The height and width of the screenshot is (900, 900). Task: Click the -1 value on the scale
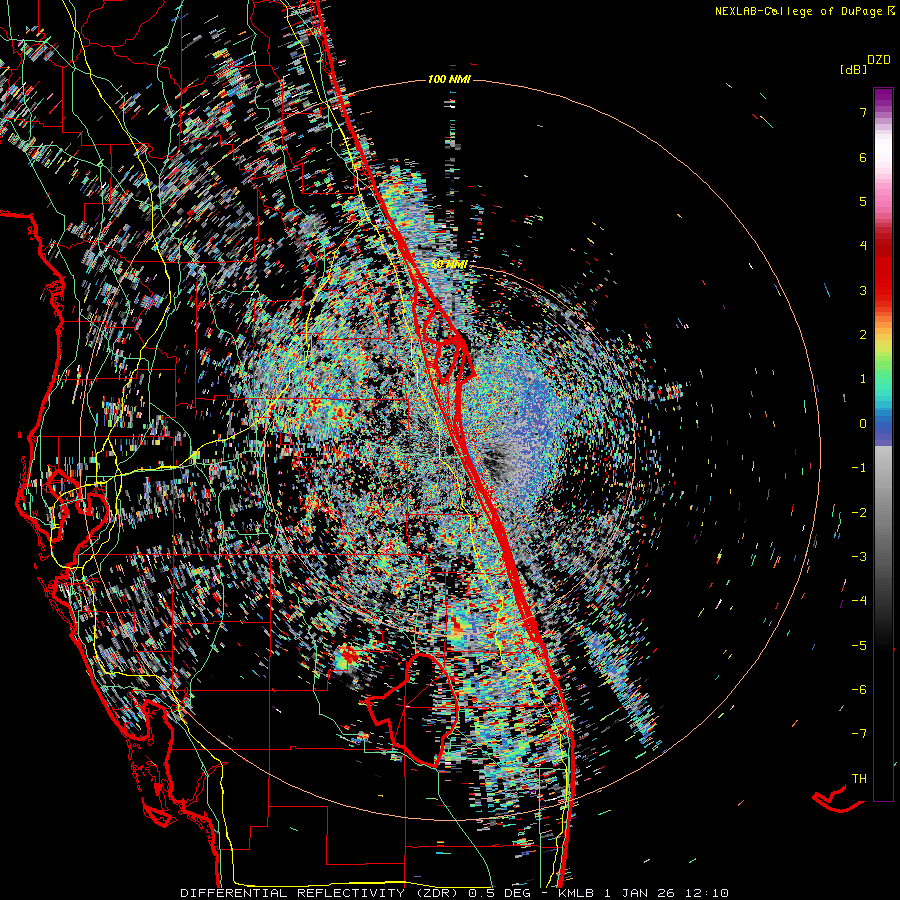tap(859, 468)
